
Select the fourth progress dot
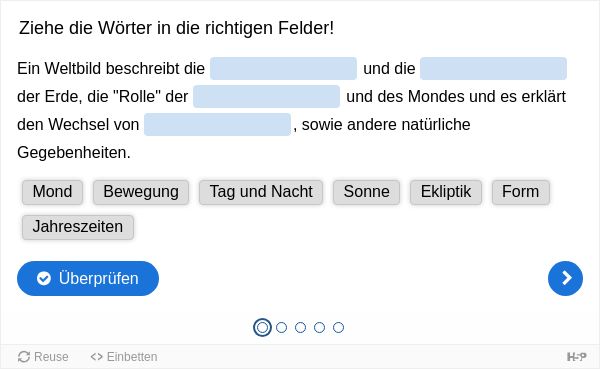319,328
